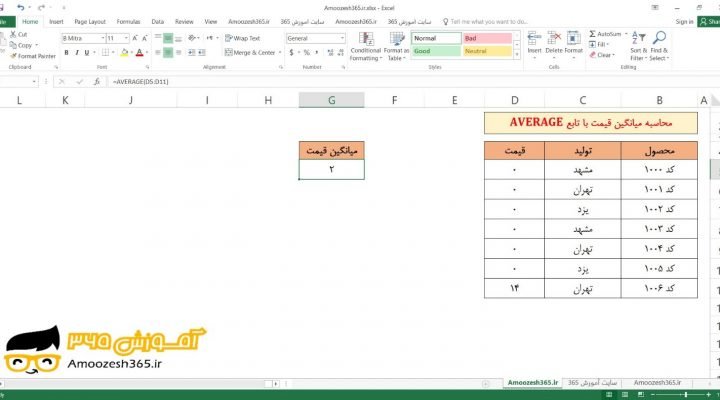720x400 pixels.
Task: Expand AutoSum dropdown arrow
Action: (x=625, y=34)
